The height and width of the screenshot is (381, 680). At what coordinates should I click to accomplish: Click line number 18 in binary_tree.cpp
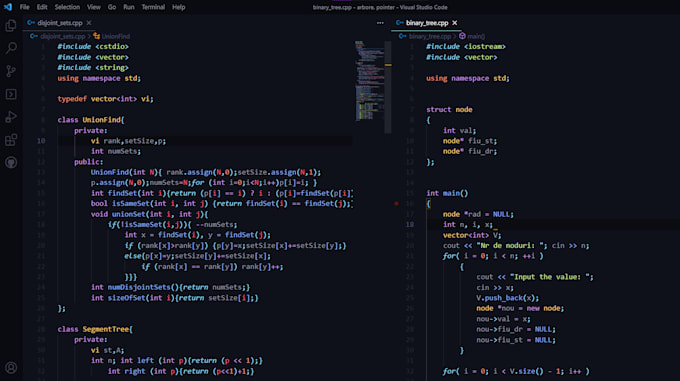tap(410, 225)
